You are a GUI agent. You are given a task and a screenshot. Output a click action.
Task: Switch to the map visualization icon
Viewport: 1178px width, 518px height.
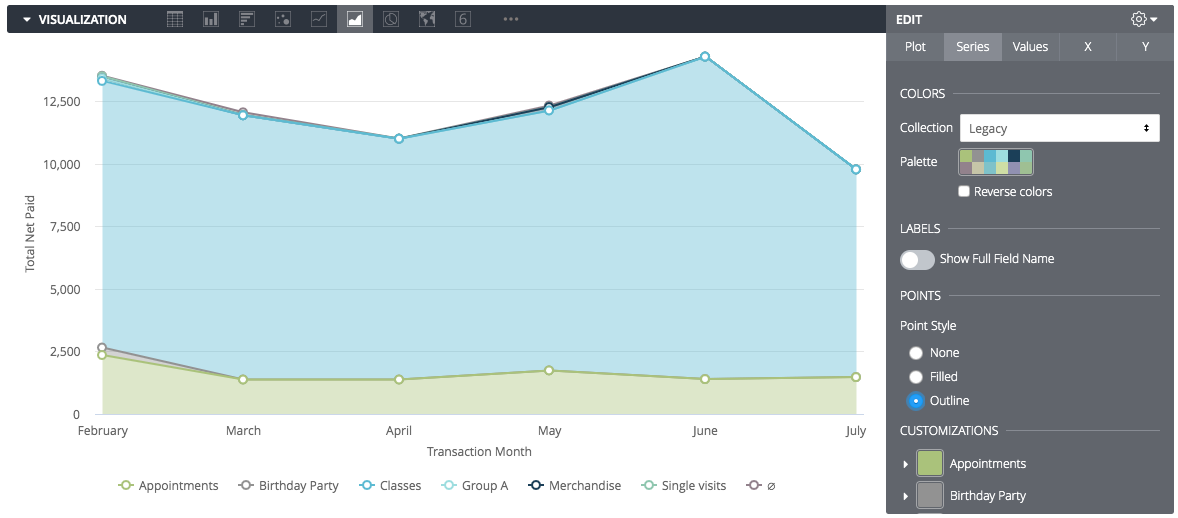point(427,19)
